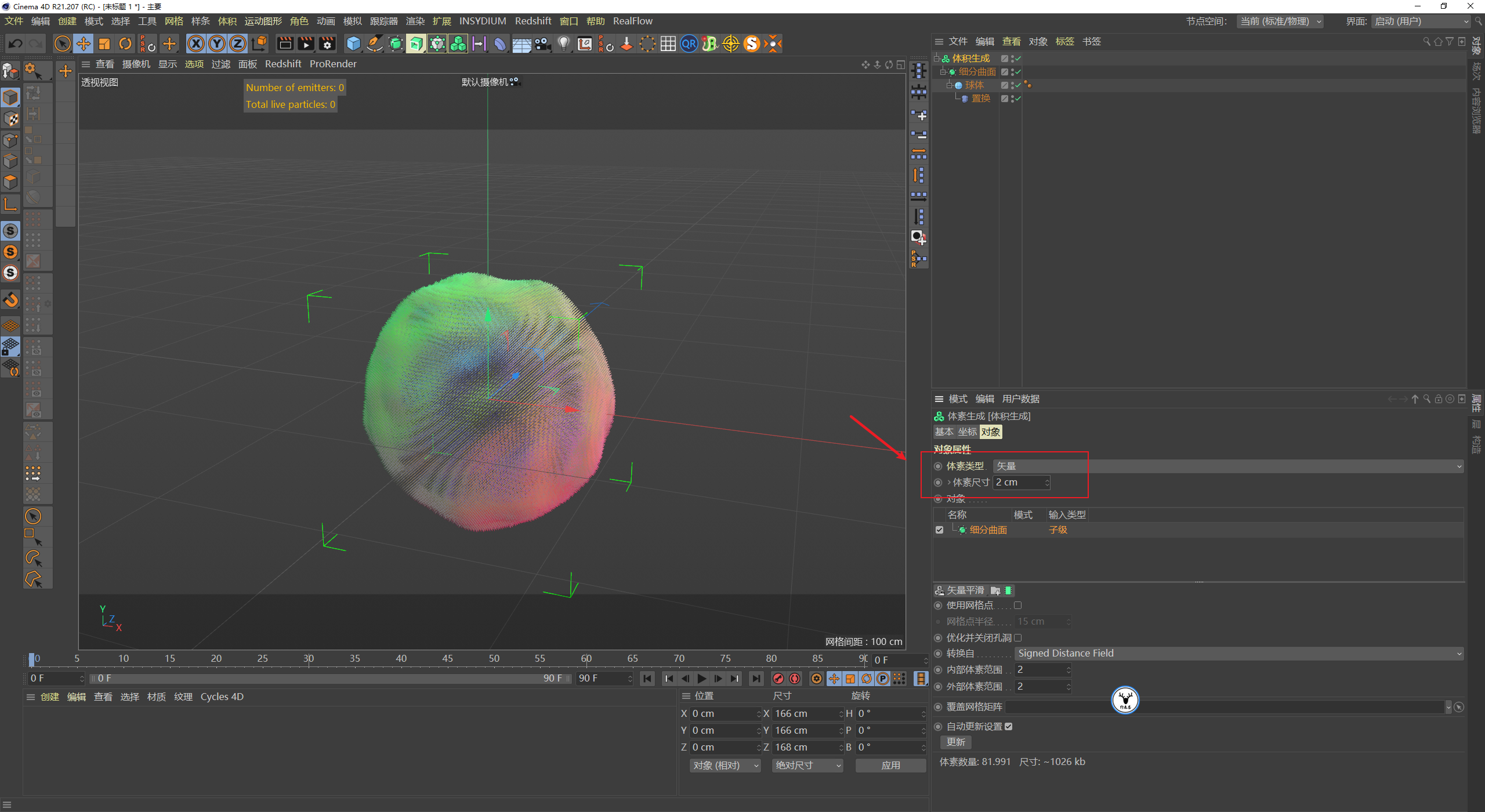Open the 绝对尺寸 size mode dropdown
The height and width of the screenshot is (812, 1485).
click(807, 765)
